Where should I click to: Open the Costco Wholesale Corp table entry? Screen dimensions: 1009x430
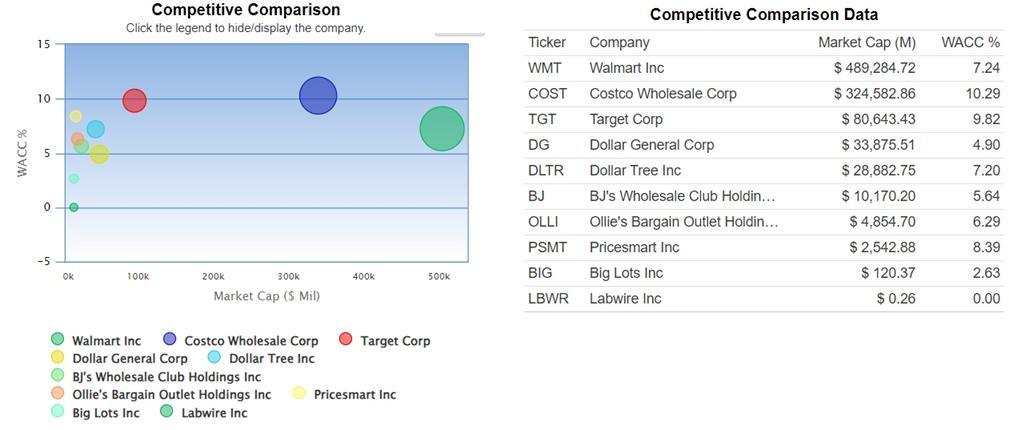coord(663,94)
